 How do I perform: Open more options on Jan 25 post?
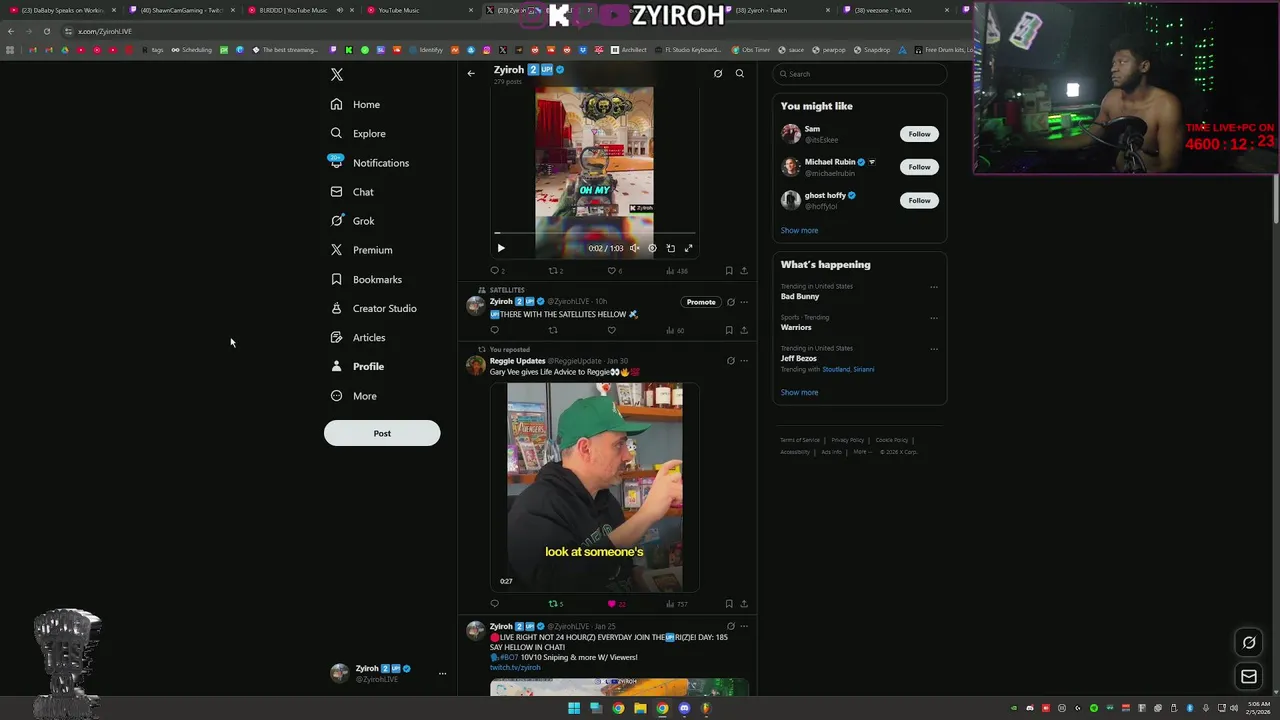[x=743, y=626]
